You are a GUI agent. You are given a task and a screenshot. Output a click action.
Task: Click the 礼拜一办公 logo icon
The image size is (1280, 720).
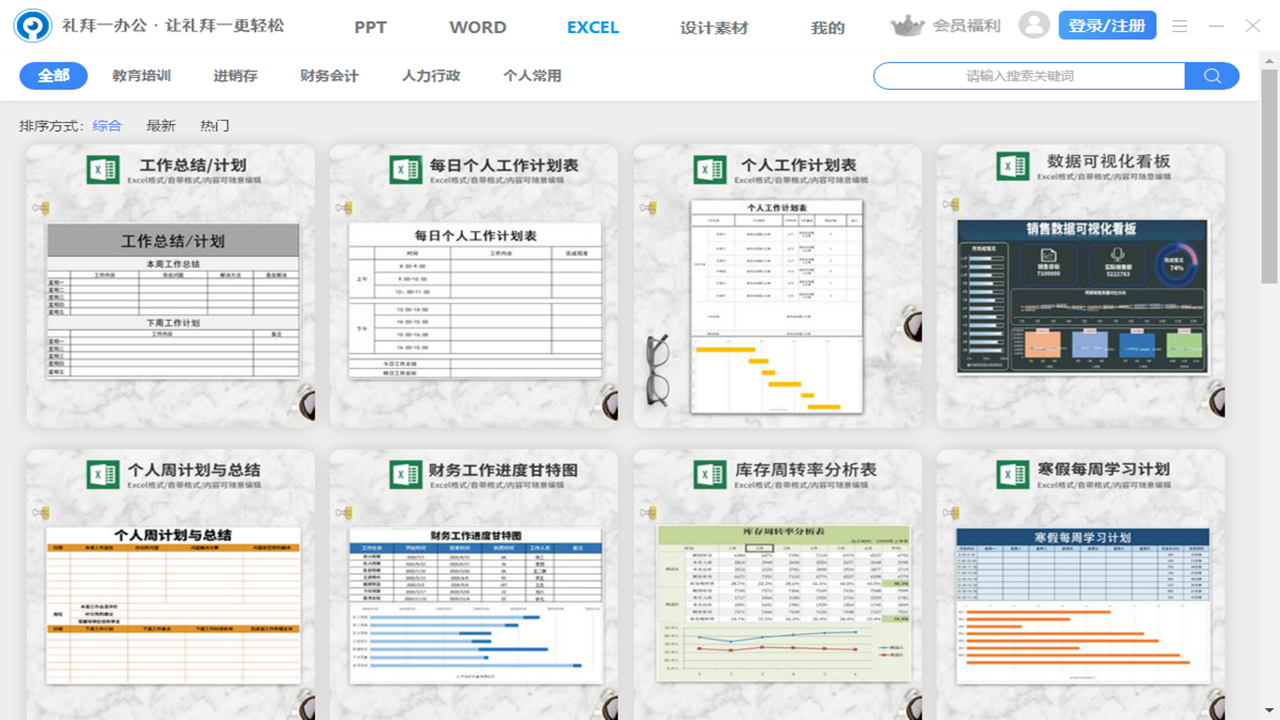(33, 25)
